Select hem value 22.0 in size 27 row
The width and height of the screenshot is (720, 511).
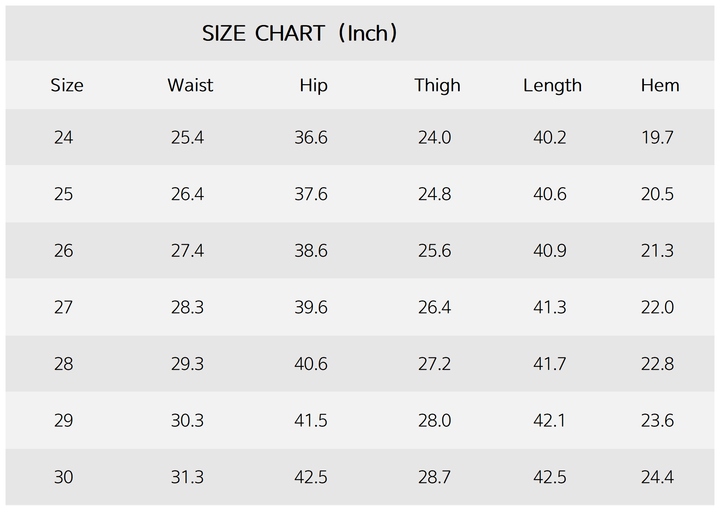[x=657, y=308]
